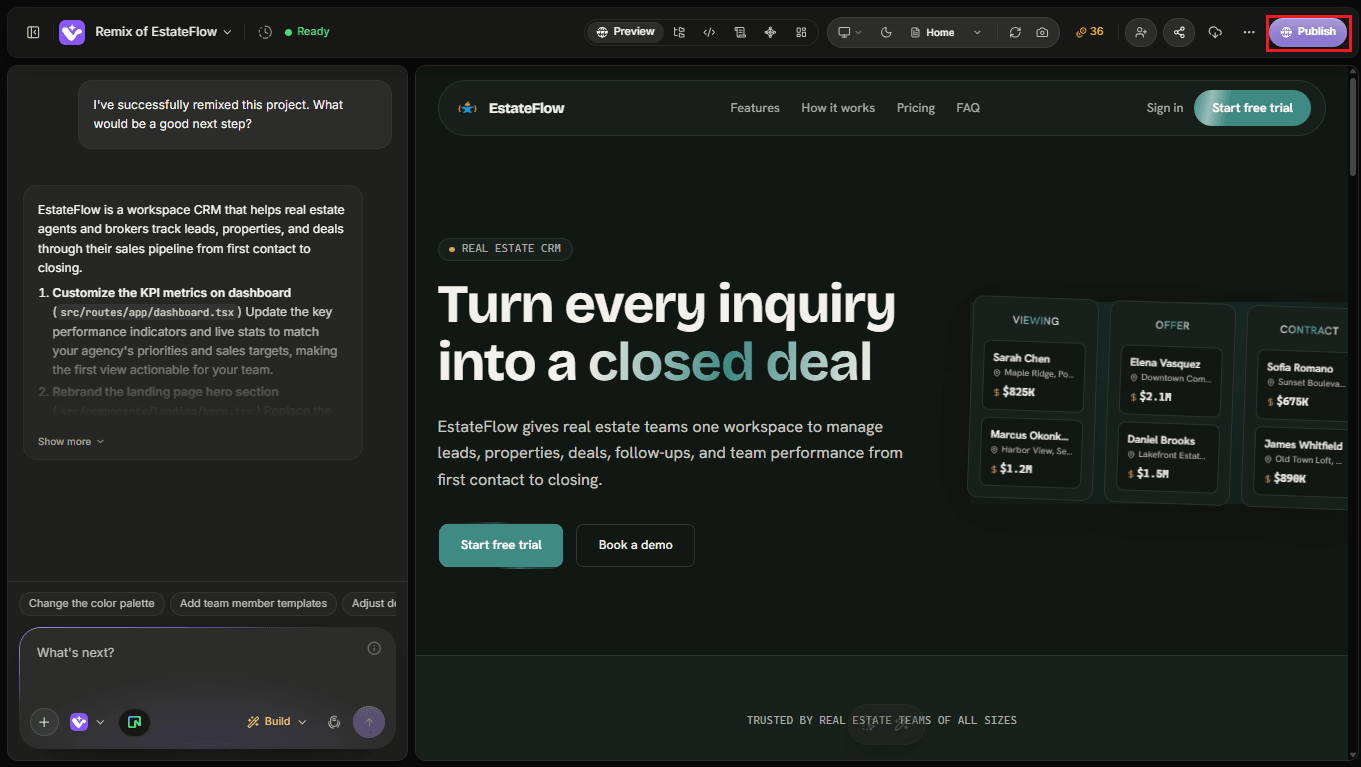Click Book a demo button
Image resolution: width=1361 pixels, height=767 pixels.
coord(635,545)
